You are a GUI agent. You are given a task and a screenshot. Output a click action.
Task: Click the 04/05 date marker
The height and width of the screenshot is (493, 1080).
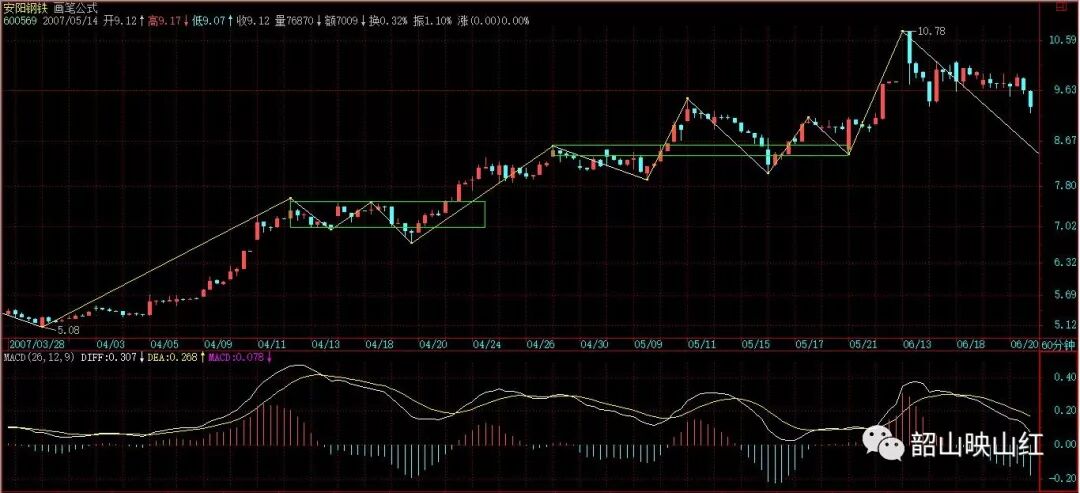coord(163,344)
